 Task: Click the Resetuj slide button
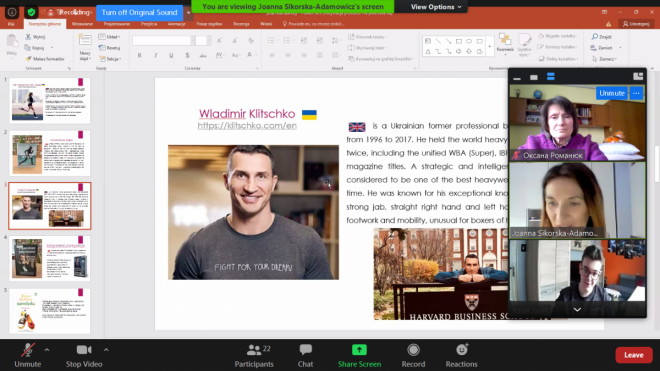109,48
